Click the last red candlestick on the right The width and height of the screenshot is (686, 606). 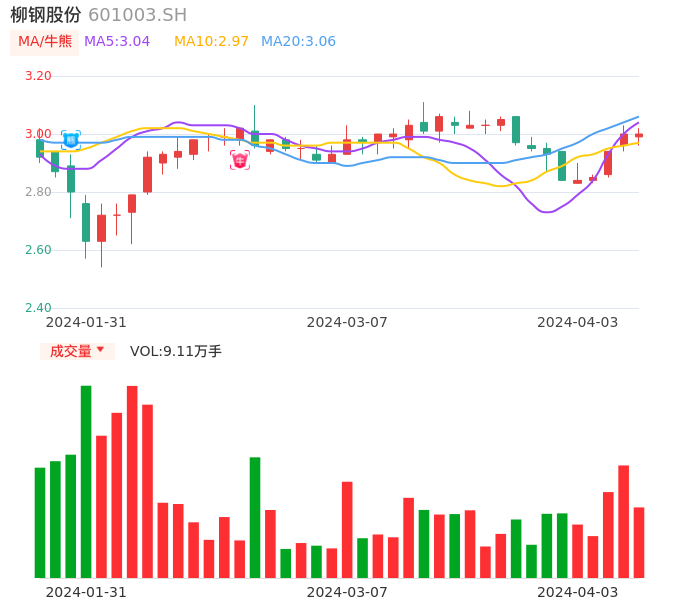(639, 135)
